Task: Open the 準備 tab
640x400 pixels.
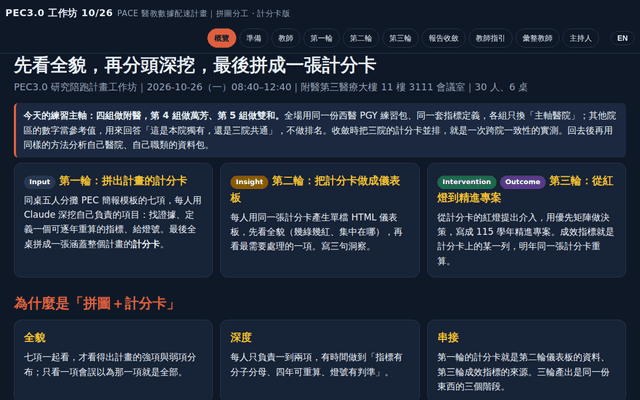Action: point(253,38)
